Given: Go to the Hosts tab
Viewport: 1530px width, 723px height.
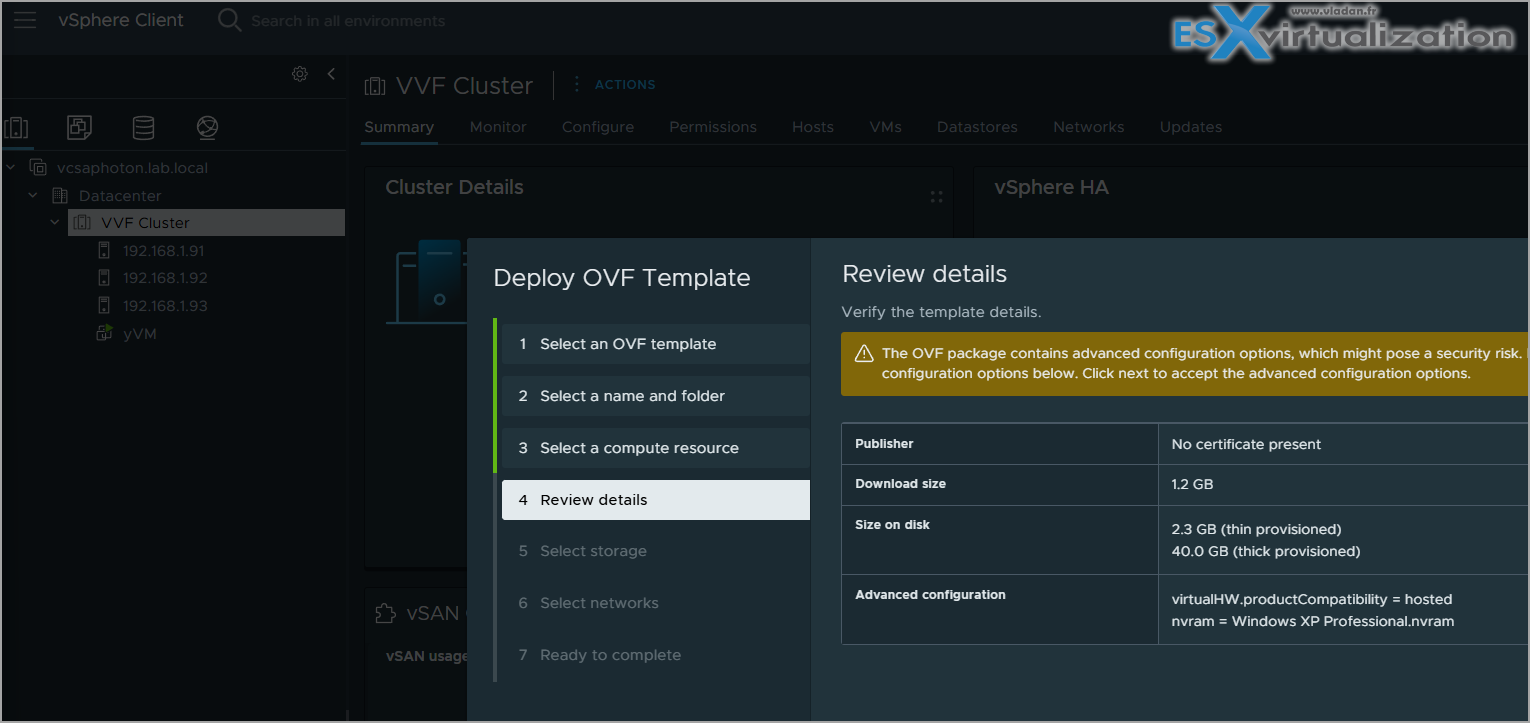Looking at the screenshot, I should click(x=813, y=127).
